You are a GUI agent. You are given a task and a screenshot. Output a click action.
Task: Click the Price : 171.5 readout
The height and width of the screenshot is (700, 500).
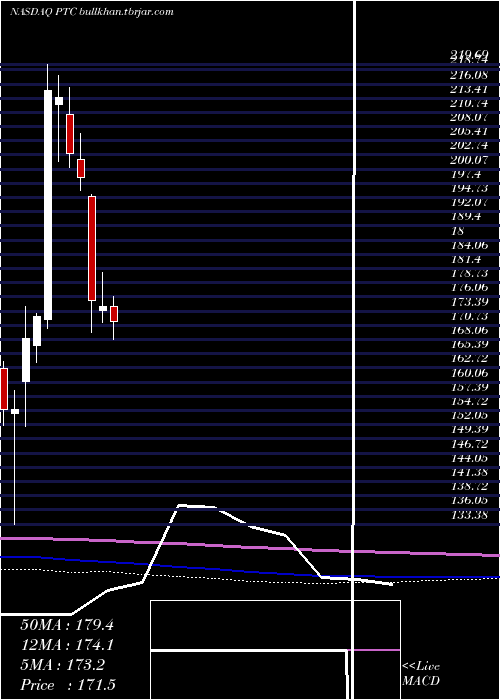tap(68, 685)
